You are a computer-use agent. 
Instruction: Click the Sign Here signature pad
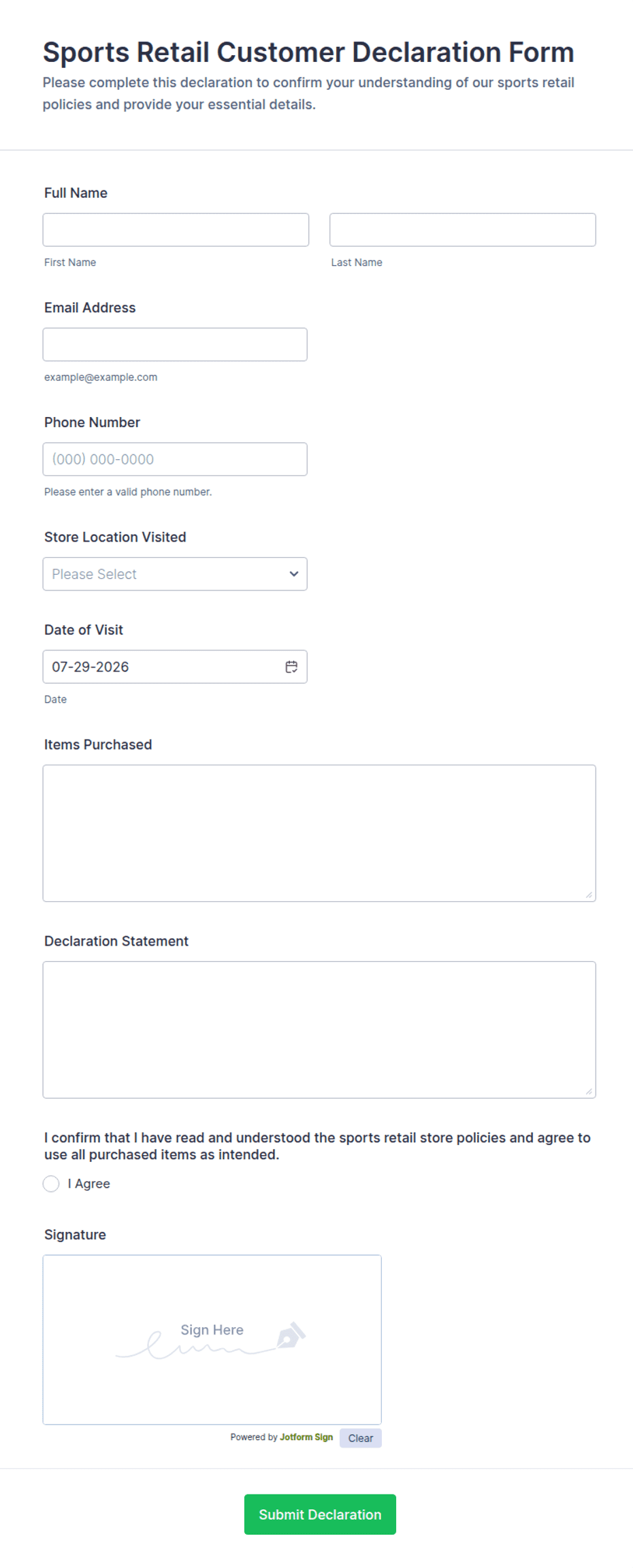tap(212, 1340)
